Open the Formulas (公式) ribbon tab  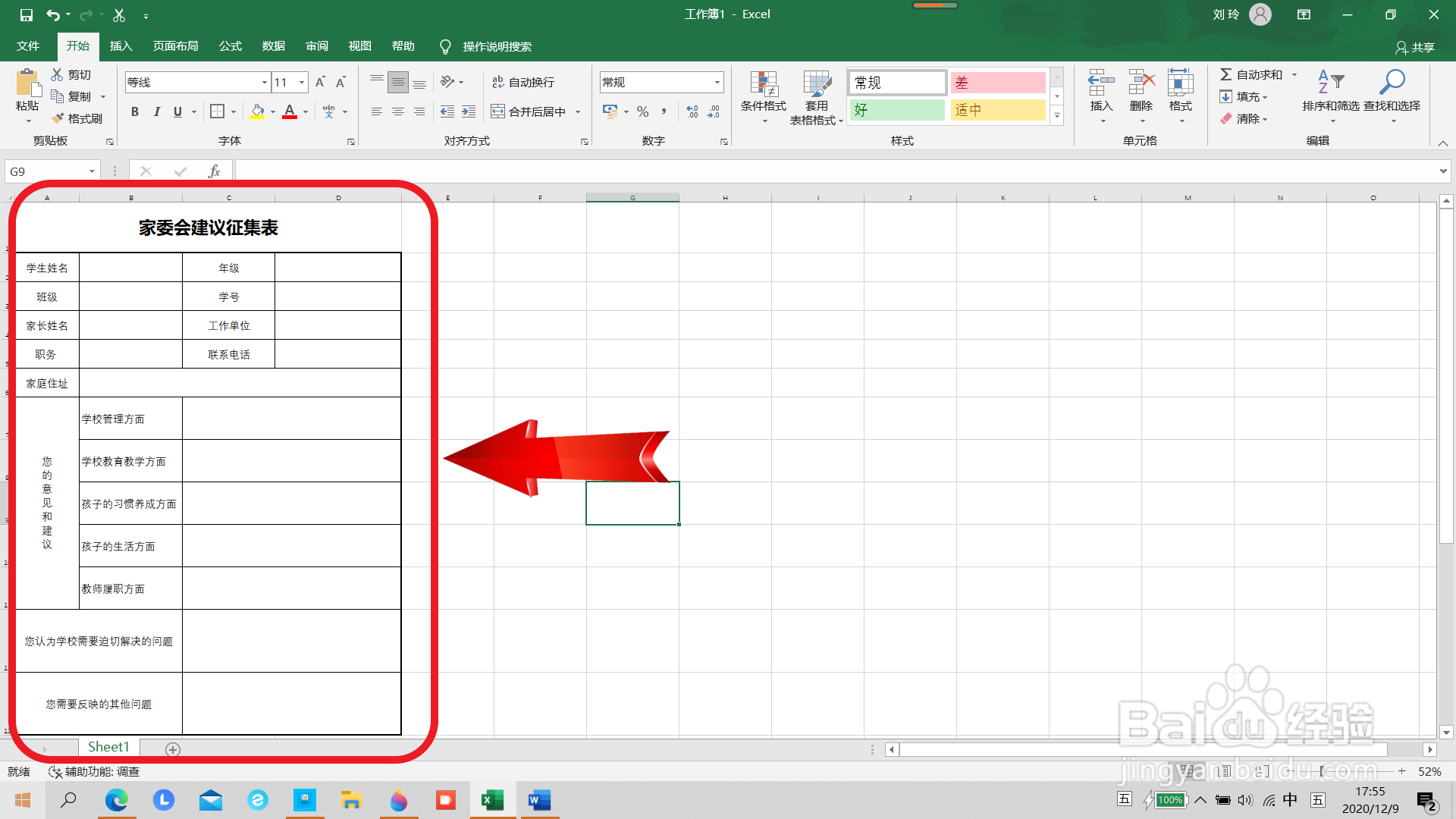pos(230,46)
